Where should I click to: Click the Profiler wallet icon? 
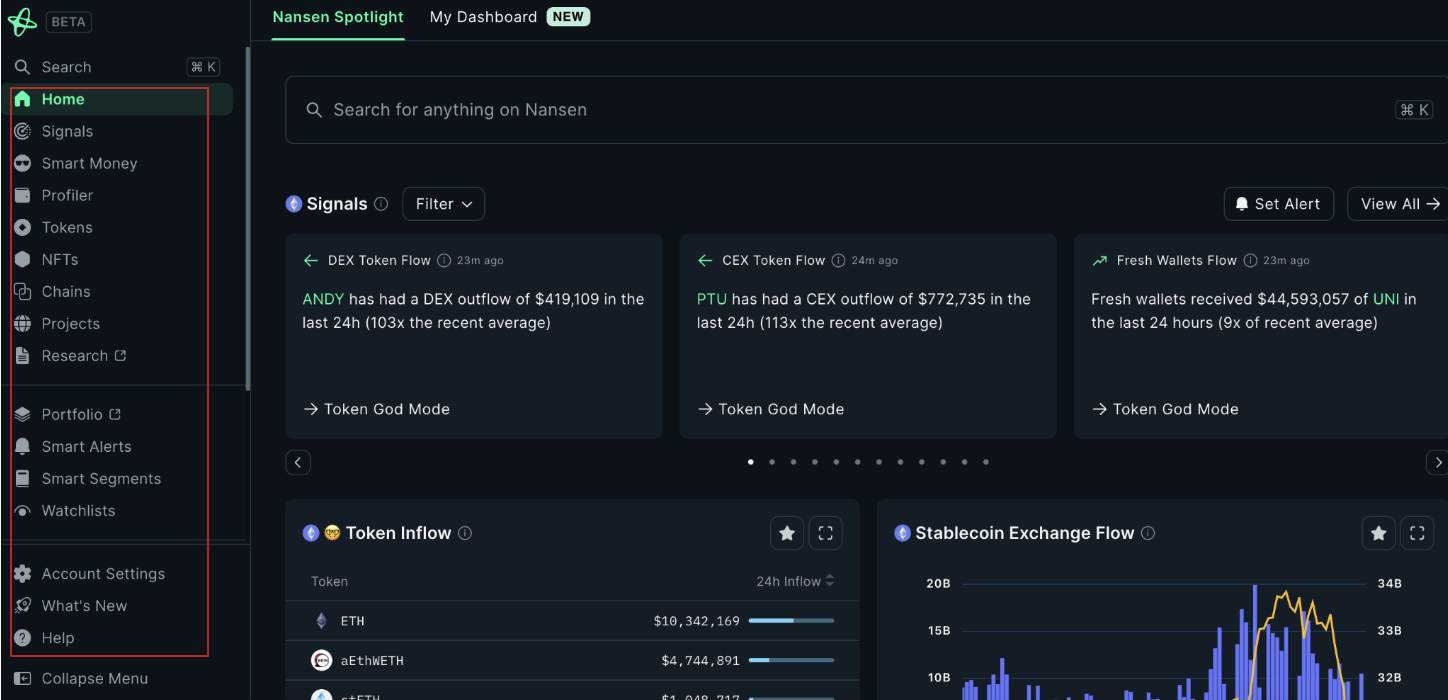23,195
